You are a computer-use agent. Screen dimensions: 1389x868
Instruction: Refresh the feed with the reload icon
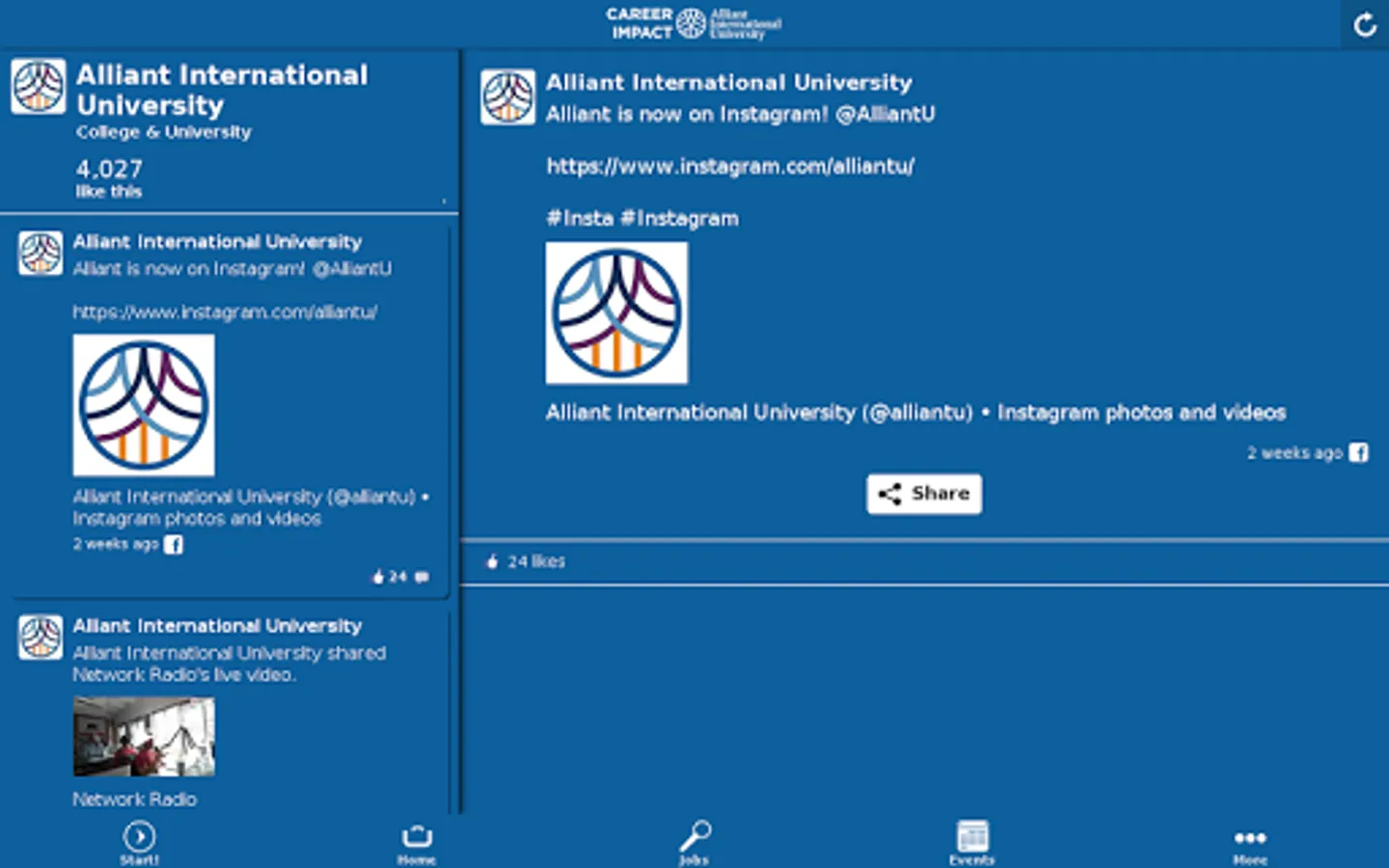(x=1364, y=25)
